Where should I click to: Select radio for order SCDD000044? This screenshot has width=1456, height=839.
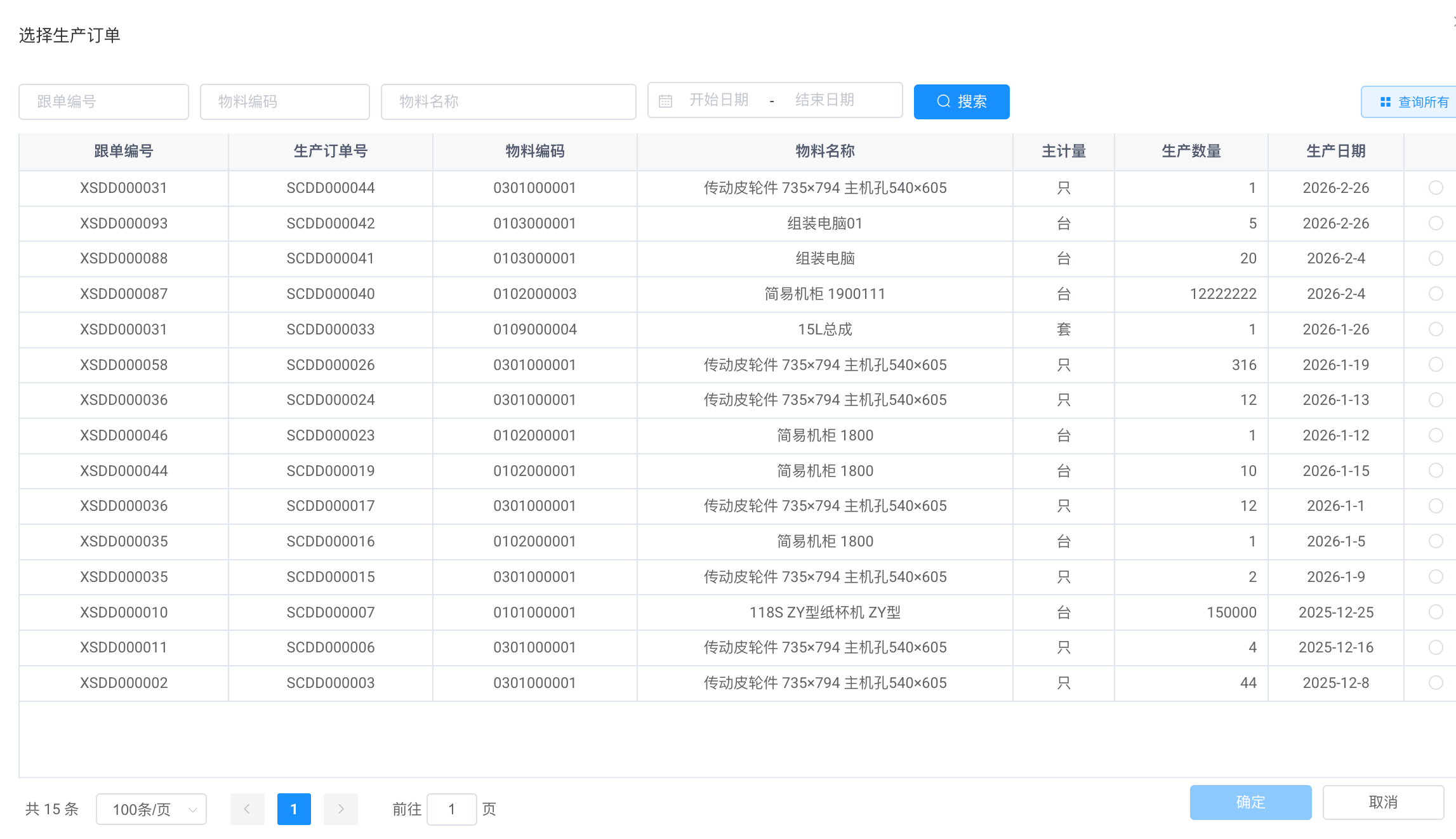(x=1435, y=188)
